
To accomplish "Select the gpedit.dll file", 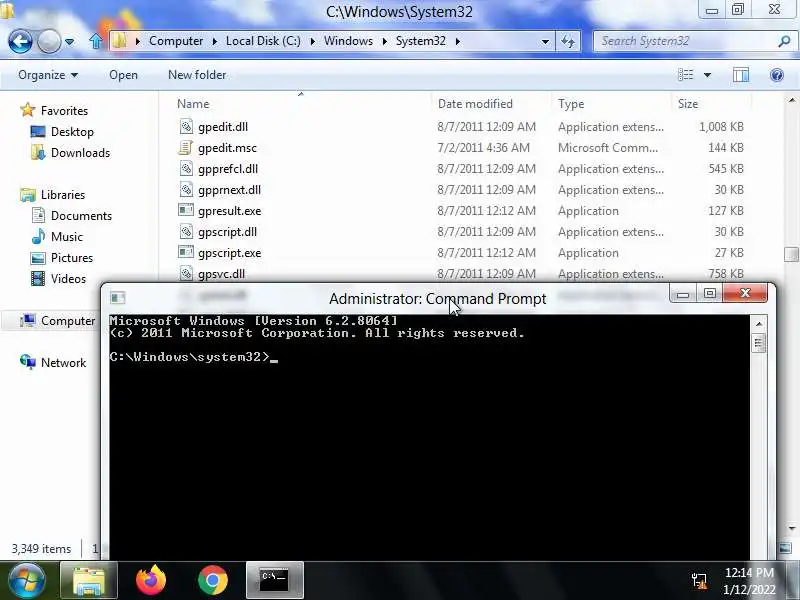I will point(222,127).
